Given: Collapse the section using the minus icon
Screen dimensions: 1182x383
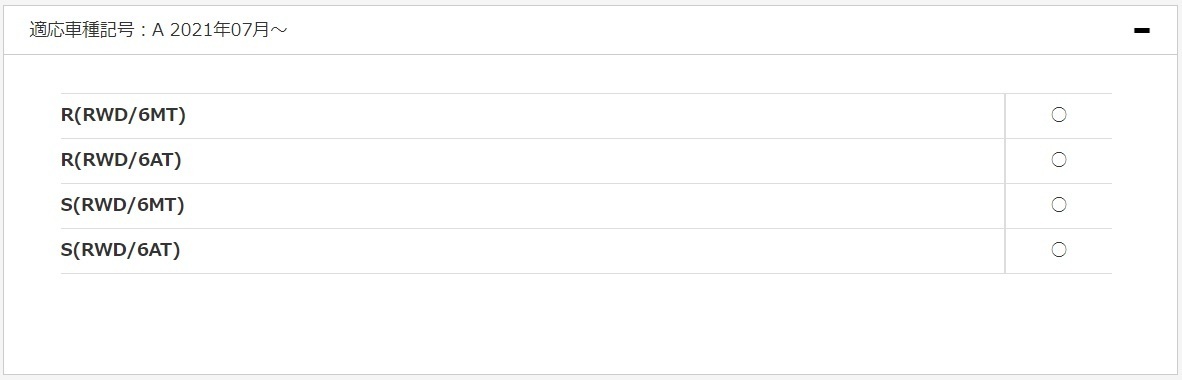Looking at the screenshot, I should click(1141, 30).
